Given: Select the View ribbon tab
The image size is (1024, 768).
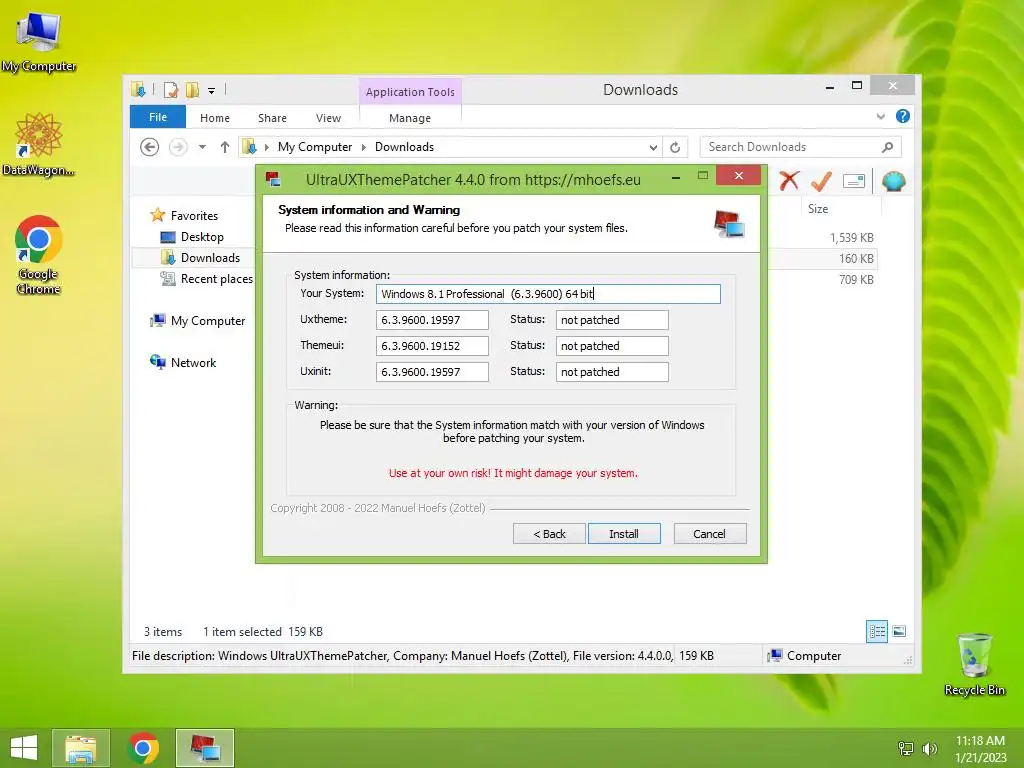Looking at the screenshot, I should pos(328,118).
